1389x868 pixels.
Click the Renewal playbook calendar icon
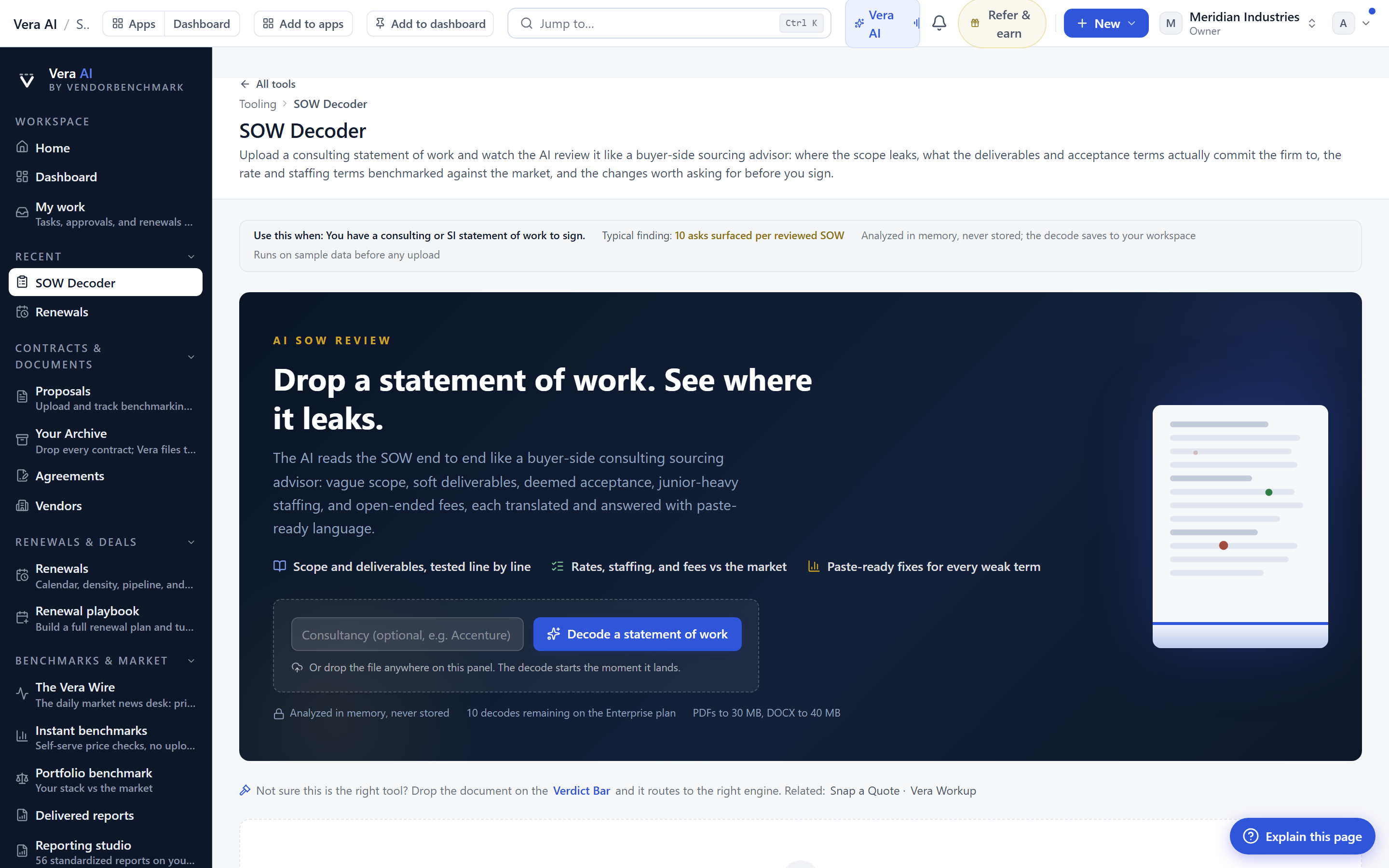(22, 618)
